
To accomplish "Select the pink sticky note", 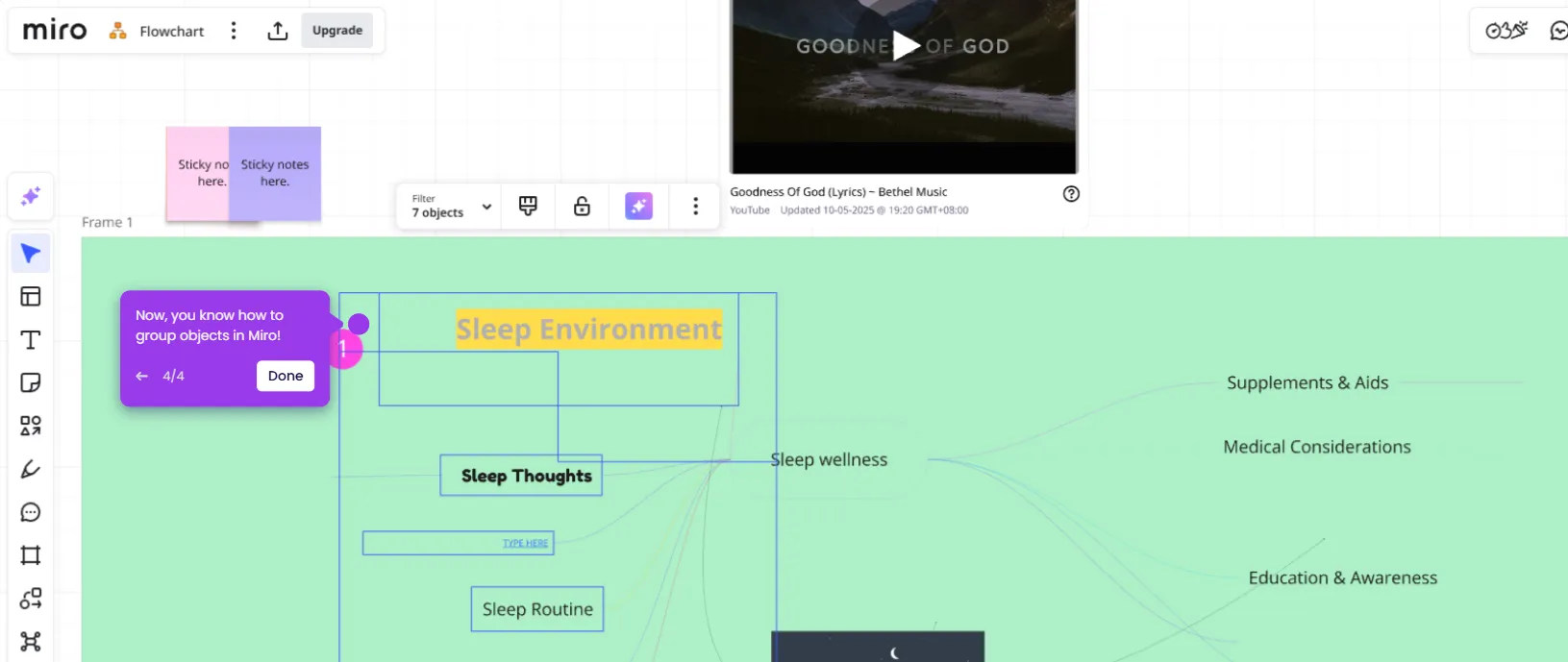I will point(198,173).
